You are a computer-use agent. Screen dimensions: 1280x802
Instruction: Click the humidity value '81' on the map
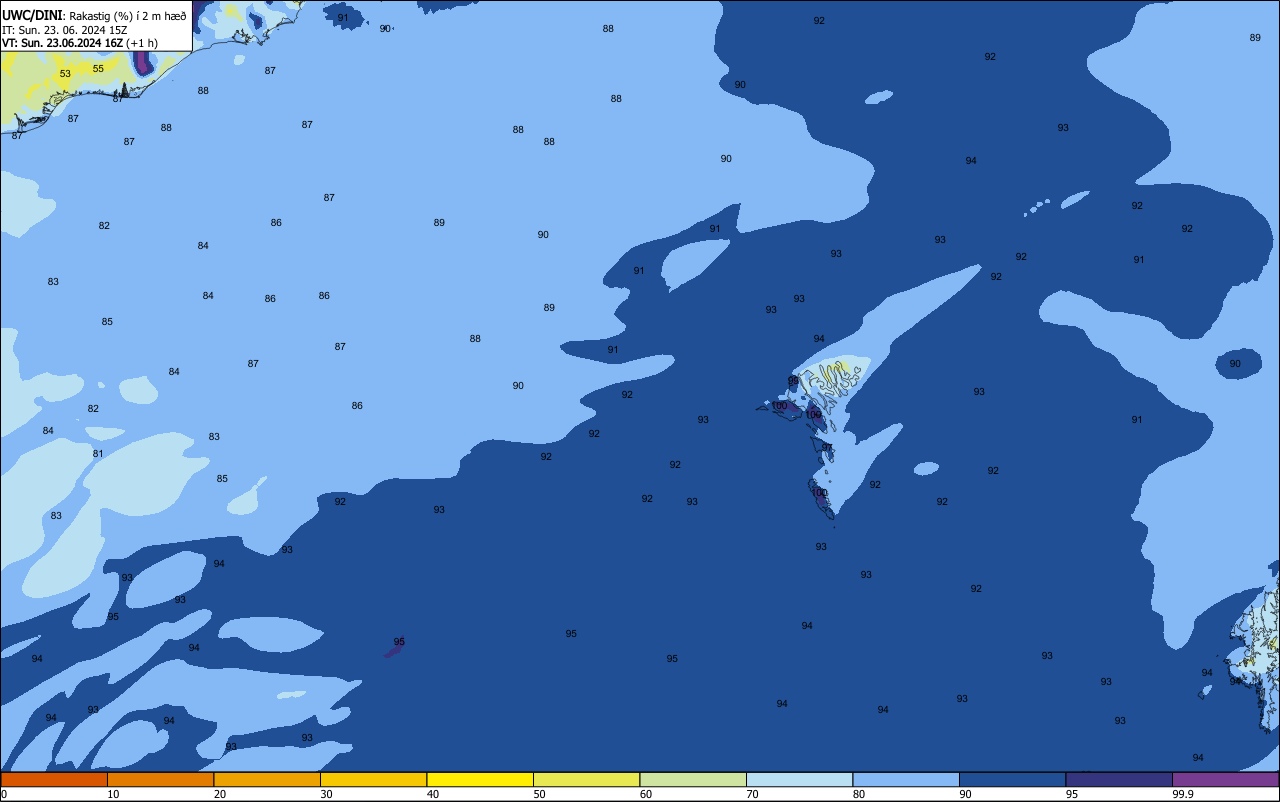pos(98,454)
